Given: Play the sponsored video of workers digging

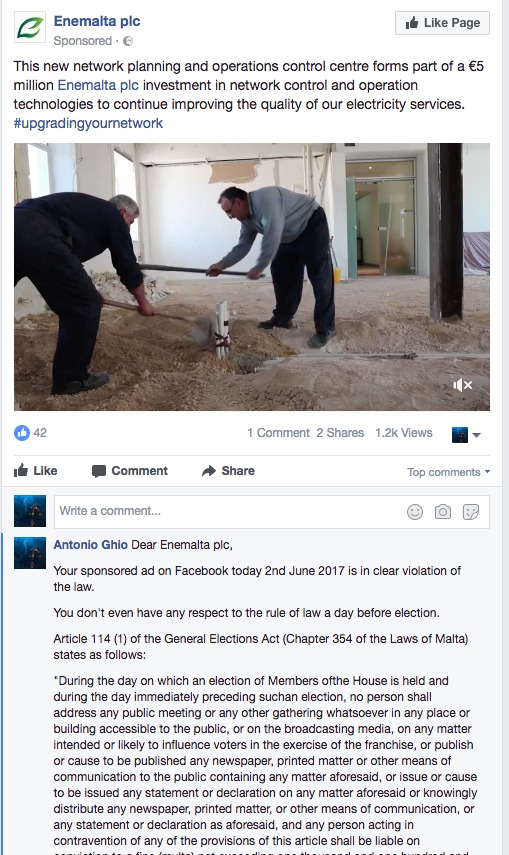Looking at the screenshot, I should coord(251,277).
